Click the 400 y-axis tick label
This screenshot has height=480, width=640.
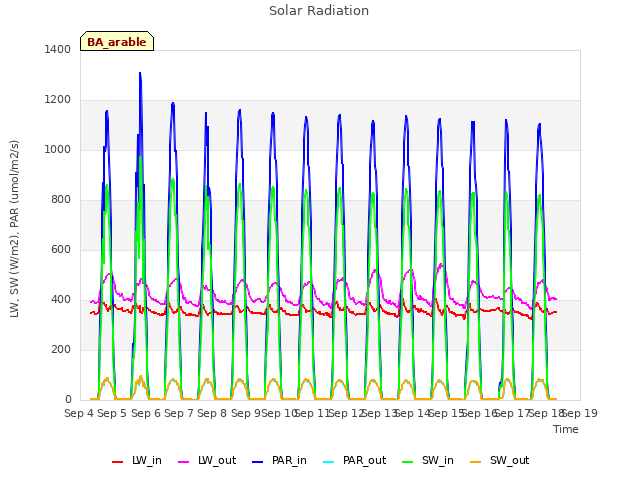coord(61,300)
